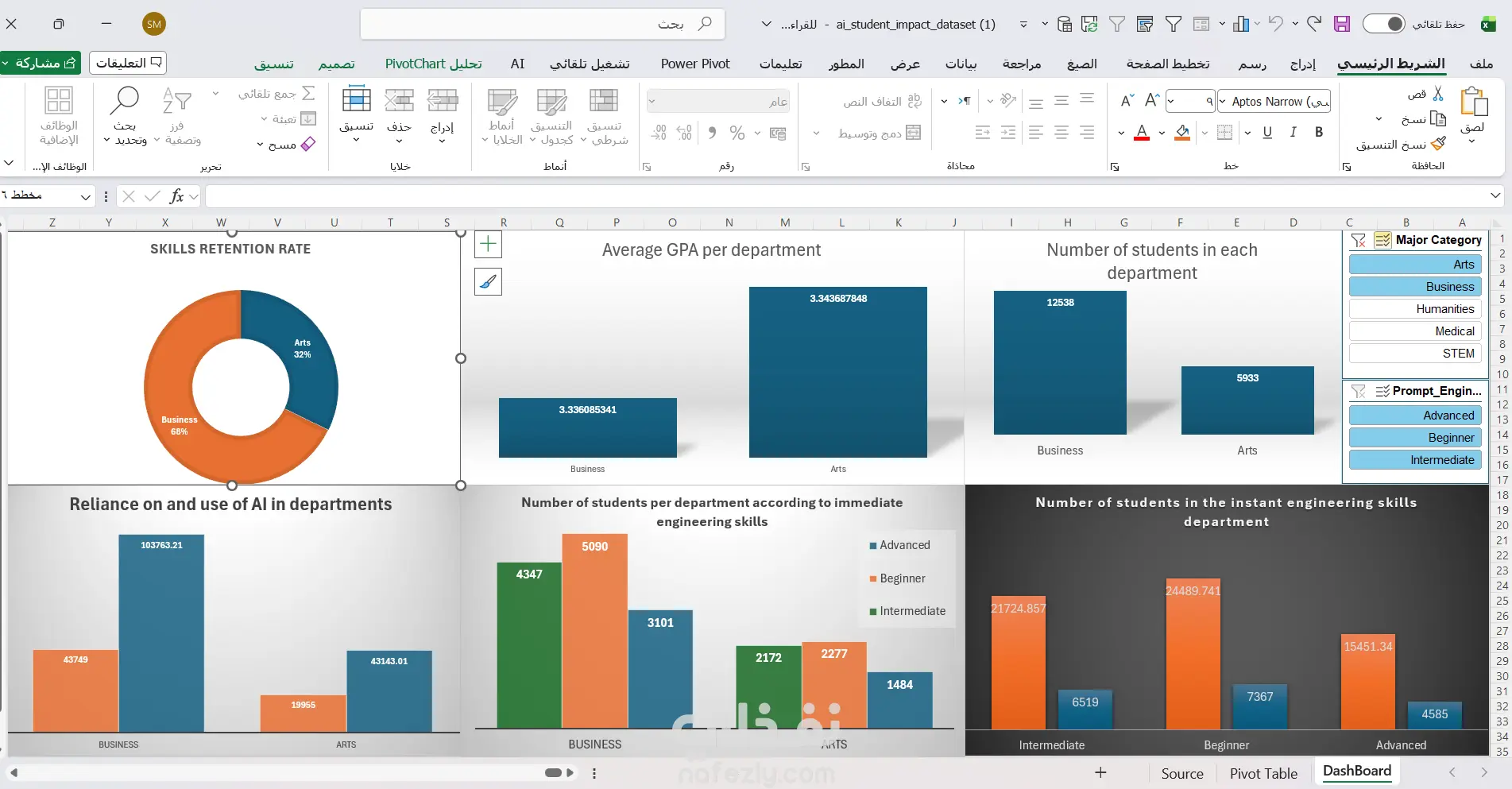
Task: Click the Redo arrow icon
Action: [x=1314, y=24]
